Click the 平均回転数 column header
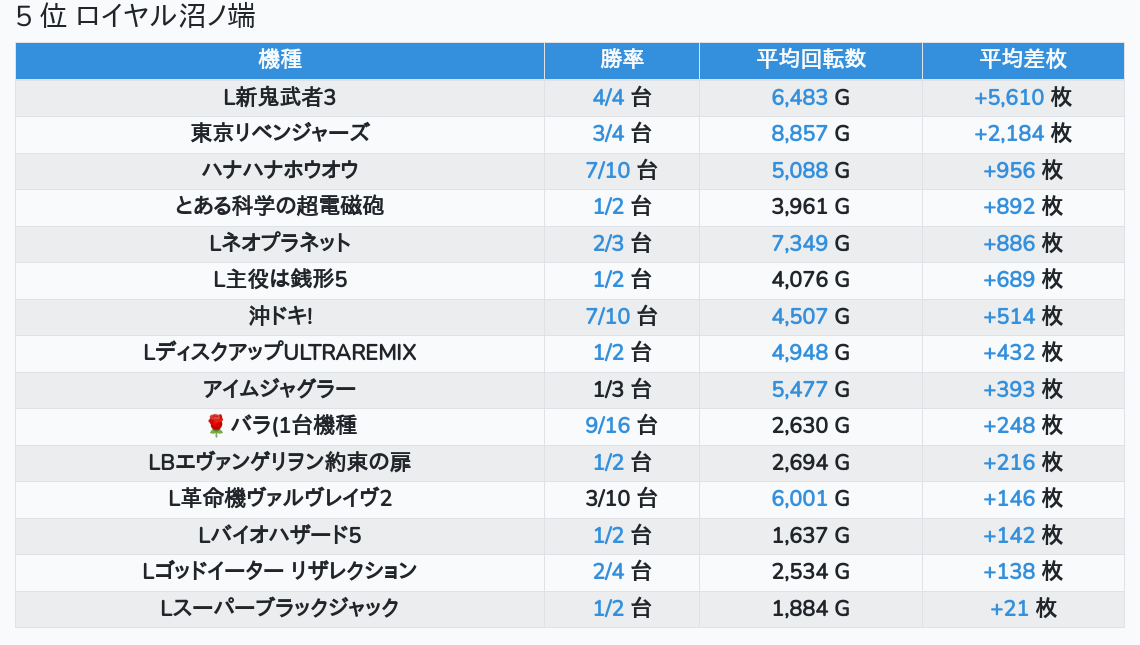The width and height of the screenshot is (1140, 645). pyautogui.click(x=811, y=60)
